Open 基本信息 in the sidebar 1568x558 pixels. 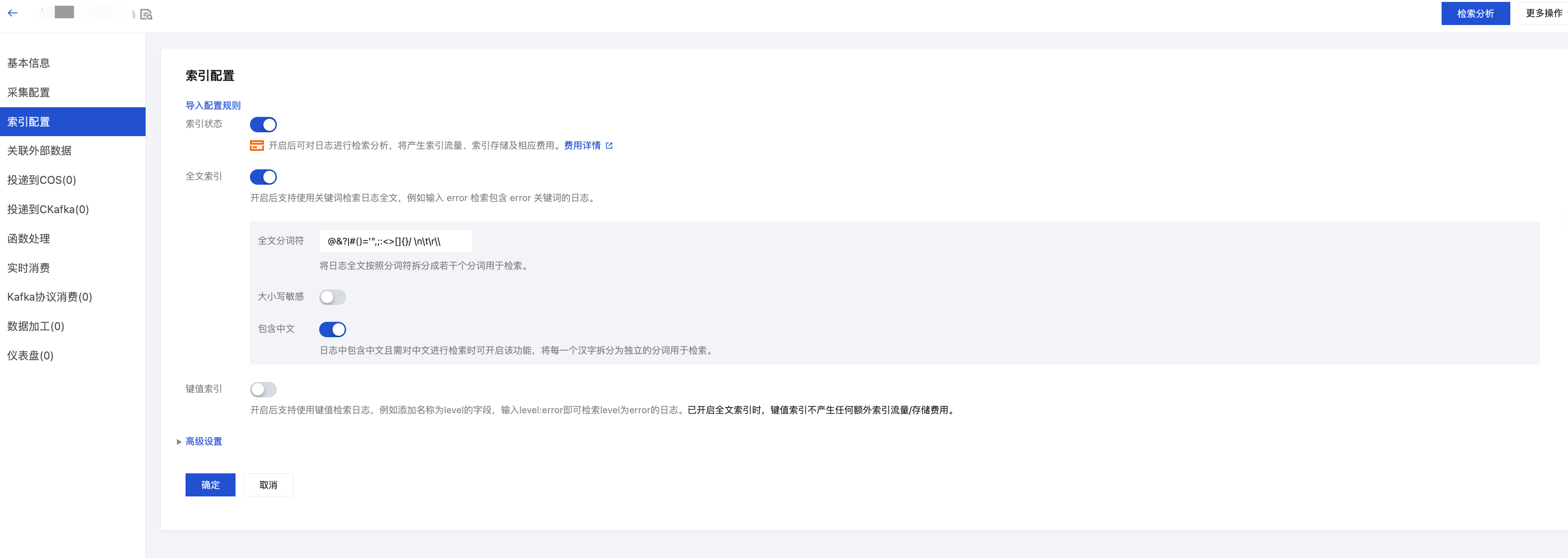pyautogui.click(x=73, y=63)
